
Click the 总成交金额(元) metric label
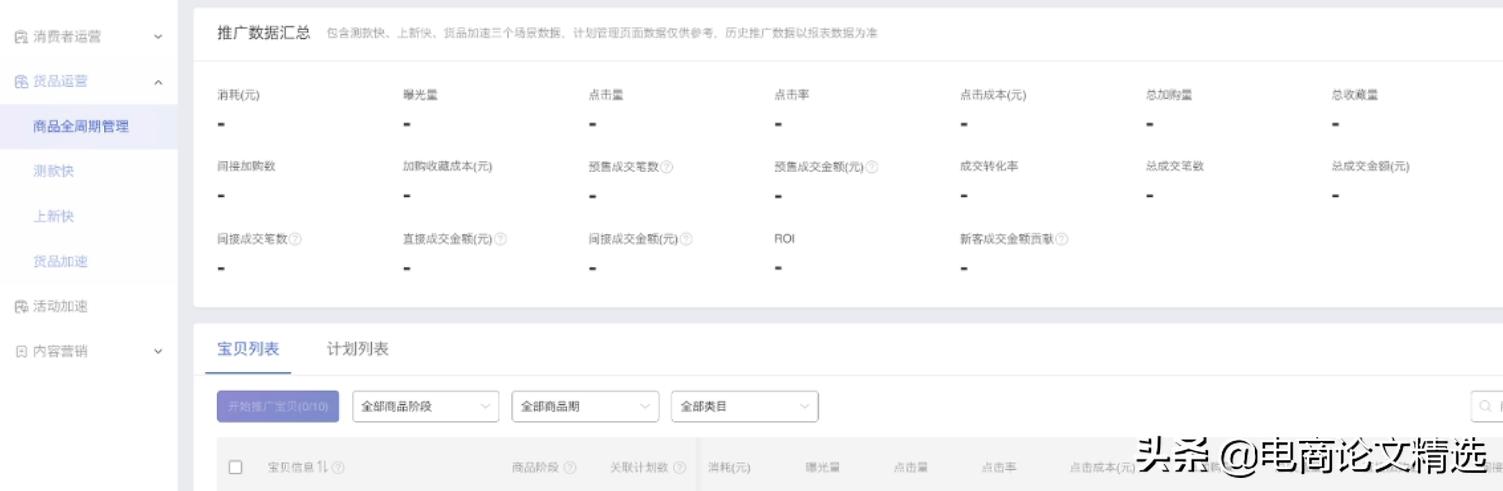click(x=1370, y=167)
